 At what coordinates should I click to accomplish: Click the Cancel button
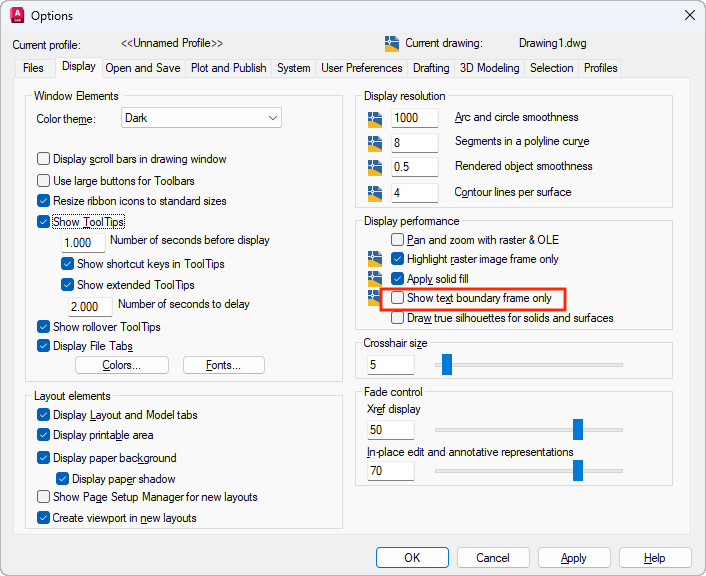coord(493,558)
